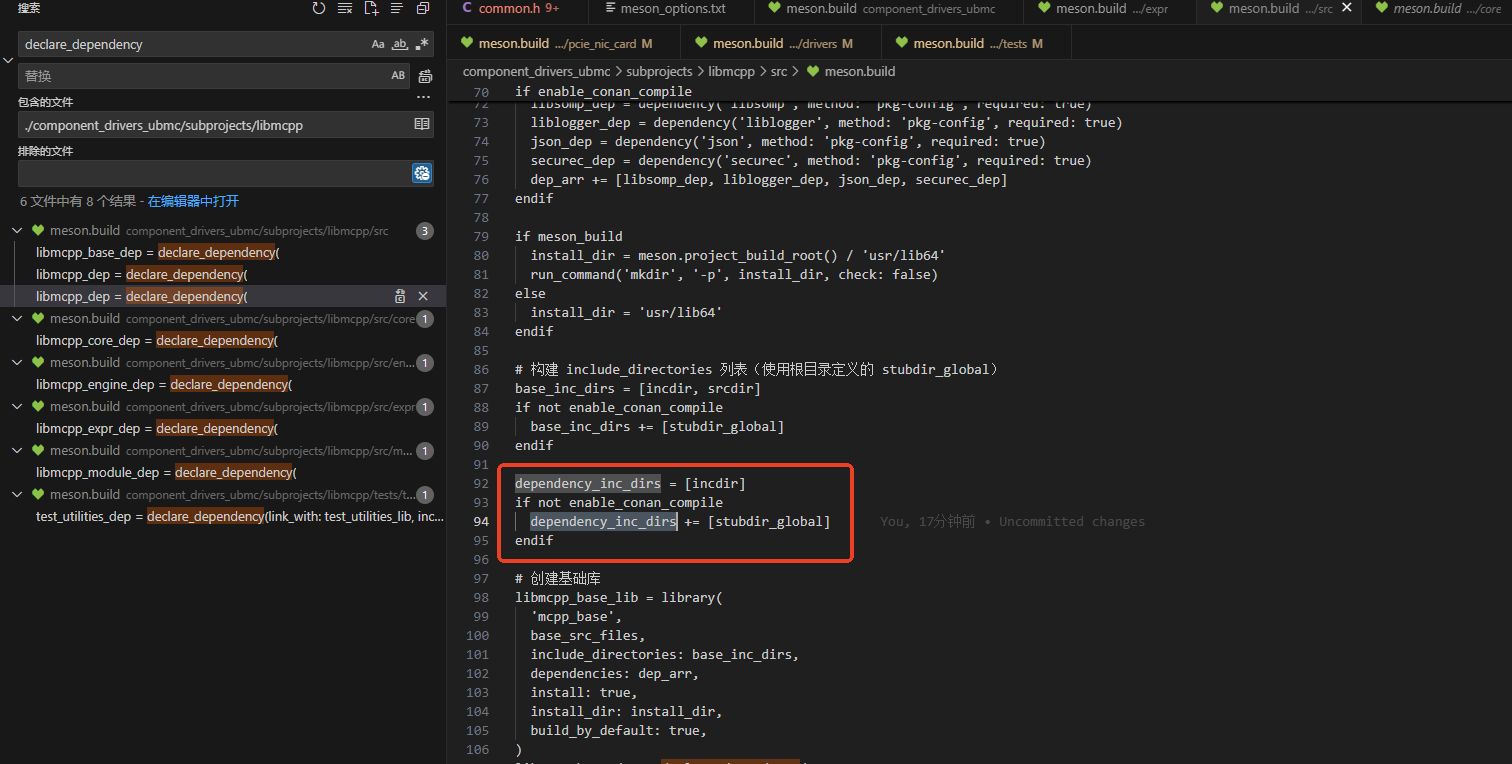Image resolution: width=1512 pixels, height=764 pixels.
Task: Dismiss the highlighted libmcpp_dep search result
Action: tap(423, 296)
